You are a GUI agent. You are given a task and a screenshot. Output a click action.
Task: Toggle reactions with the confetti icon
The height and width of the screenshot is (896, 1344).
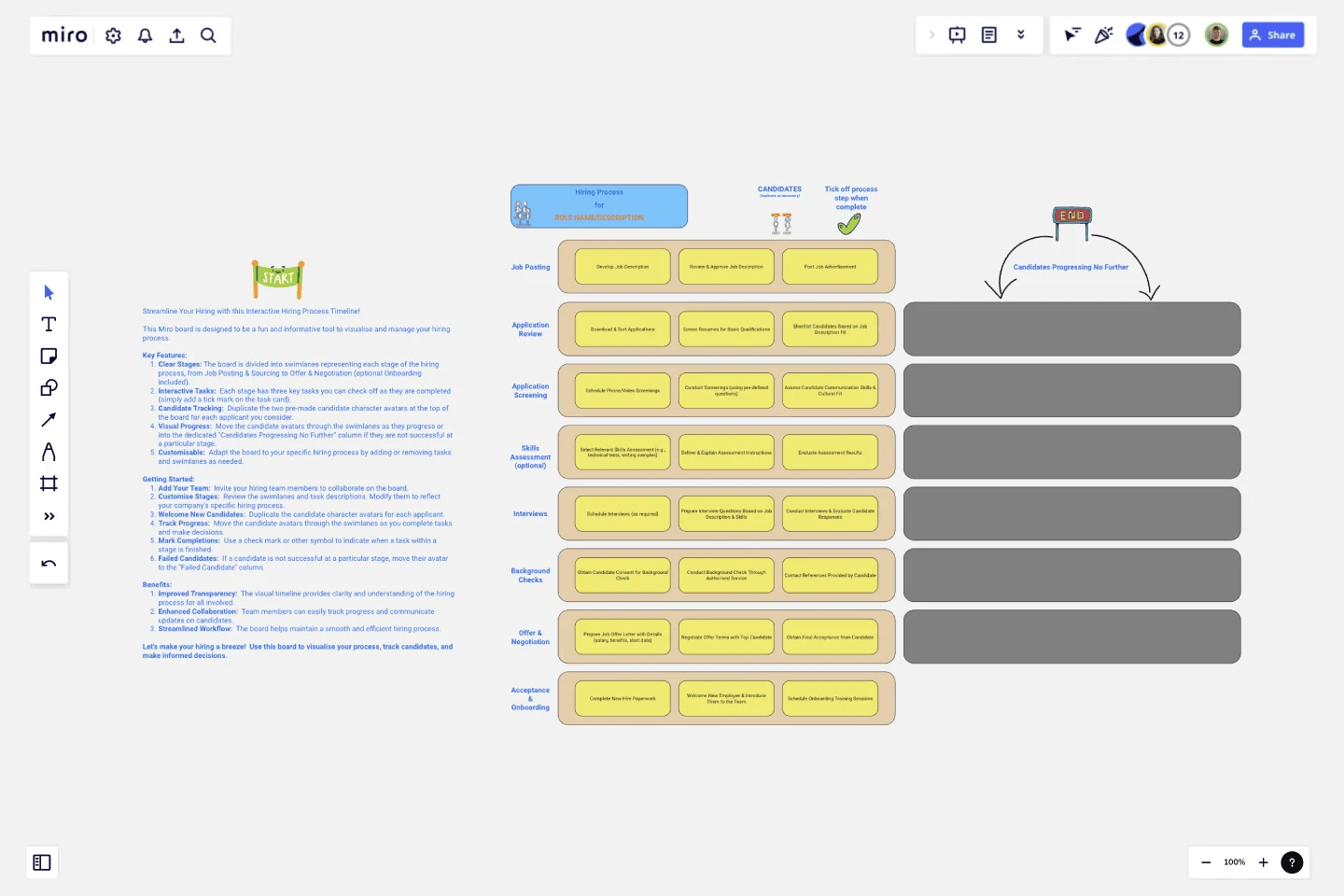tap(1105, 35)
